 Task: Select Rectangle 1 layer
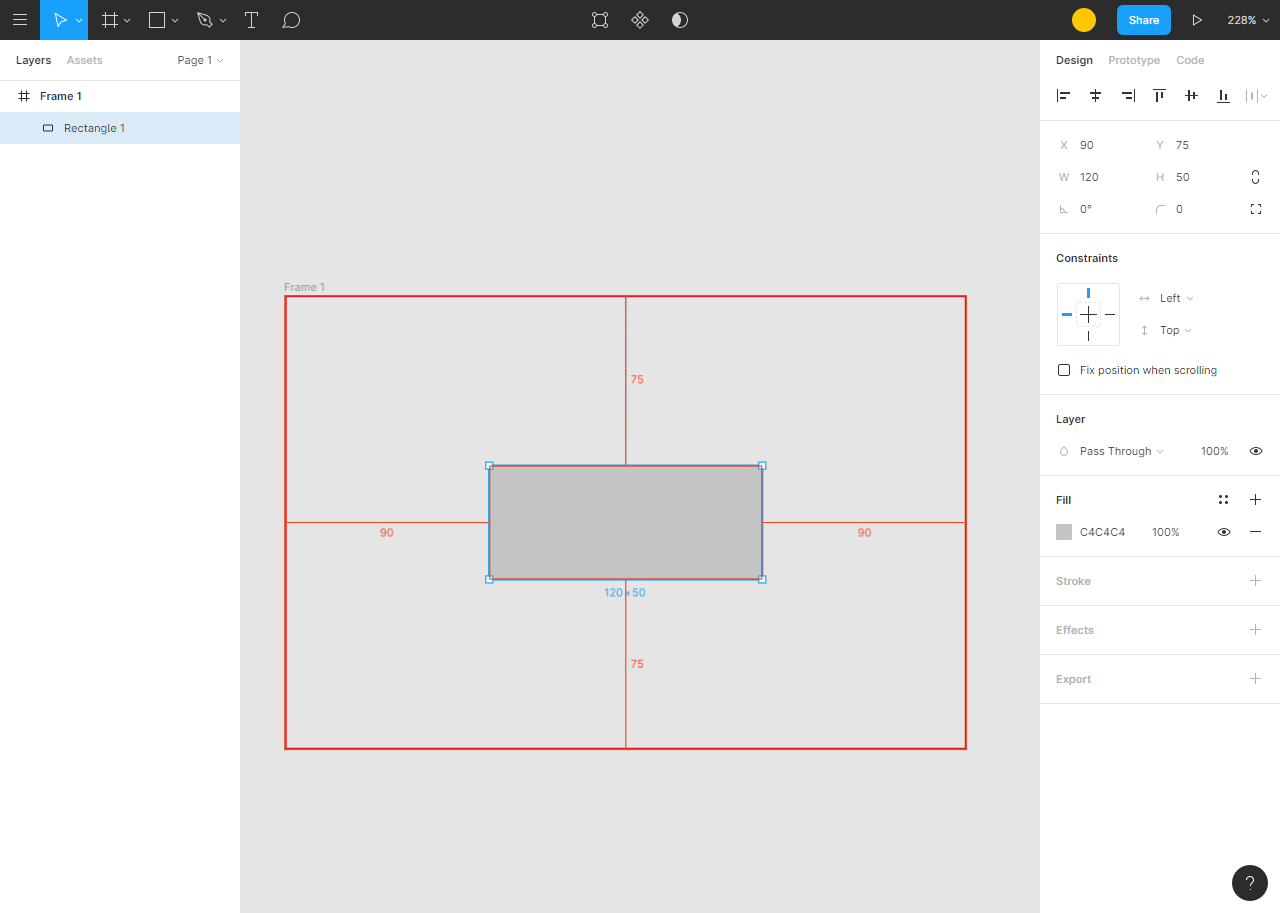tap(120, 128)
